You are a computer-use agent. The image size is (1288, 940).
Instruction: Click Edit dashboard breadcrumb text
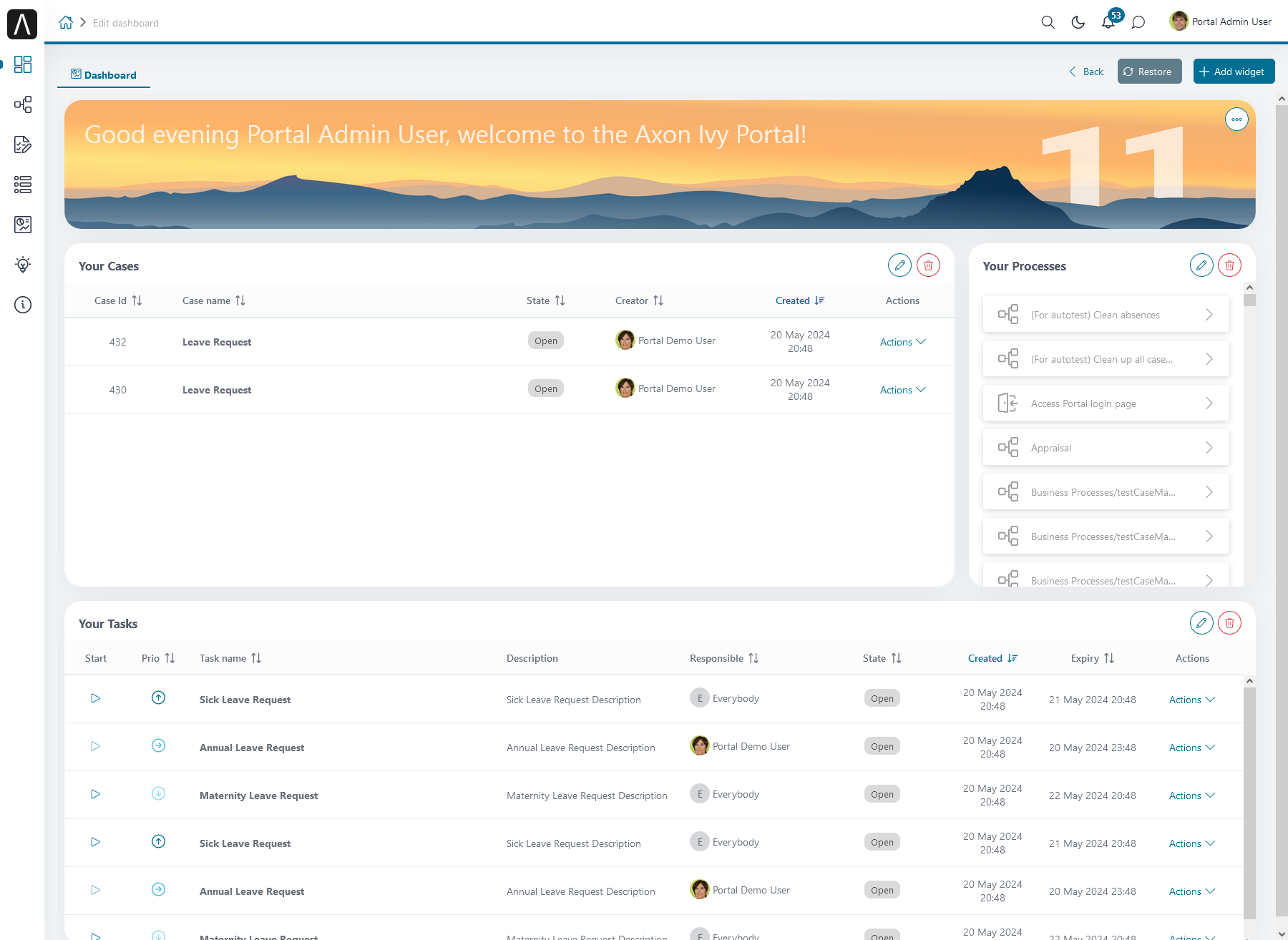(x=126, y=23)
